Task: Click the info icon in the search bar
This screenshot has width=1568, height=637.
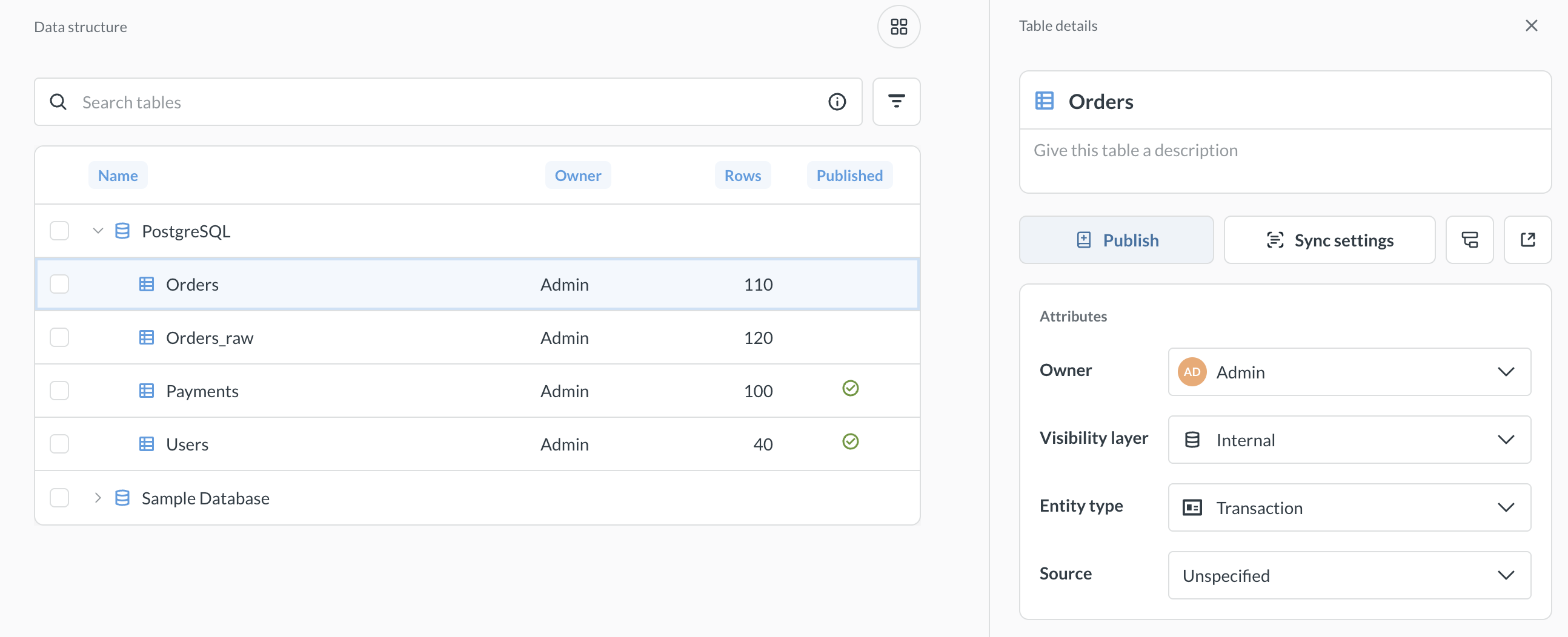Action: click(837, 102)
